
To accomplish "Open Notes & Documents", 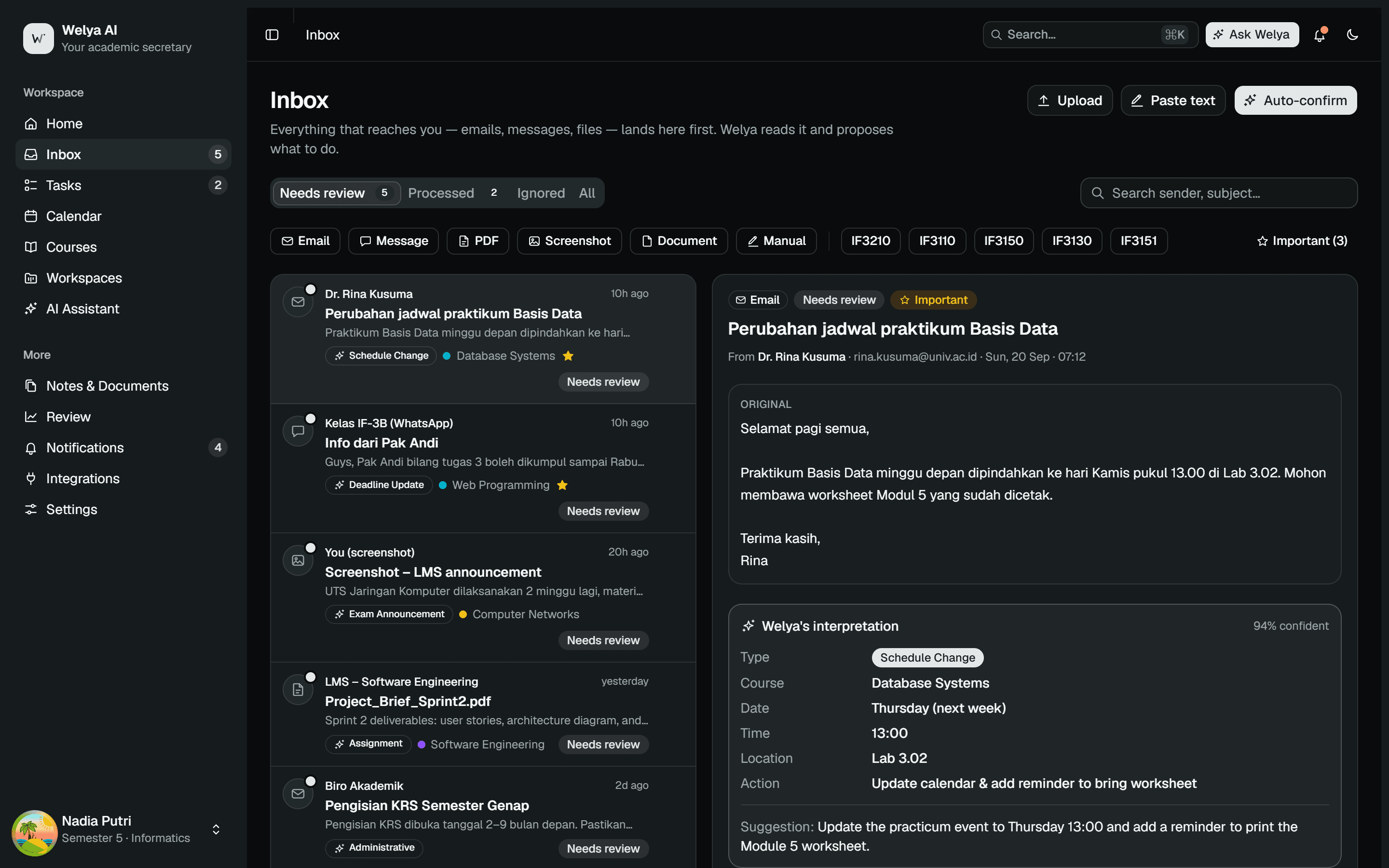I will coord(123,386).
